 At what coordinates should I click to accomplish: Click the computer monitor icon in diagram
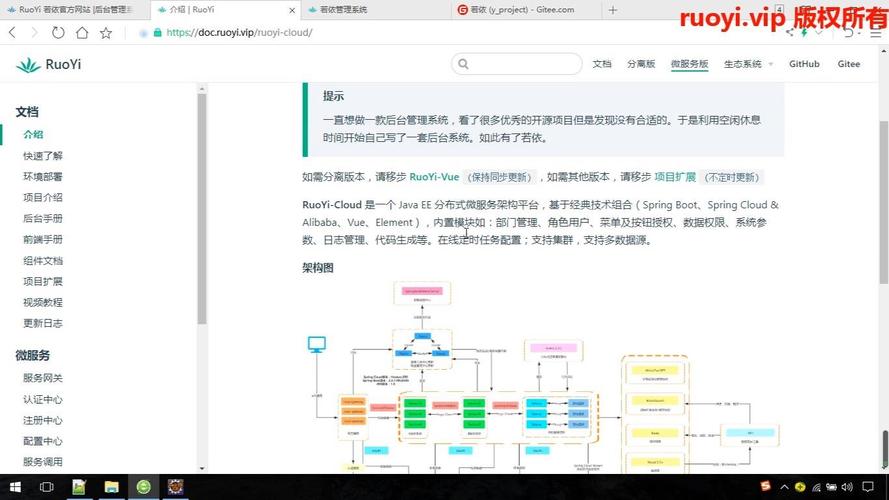[316, 344]
